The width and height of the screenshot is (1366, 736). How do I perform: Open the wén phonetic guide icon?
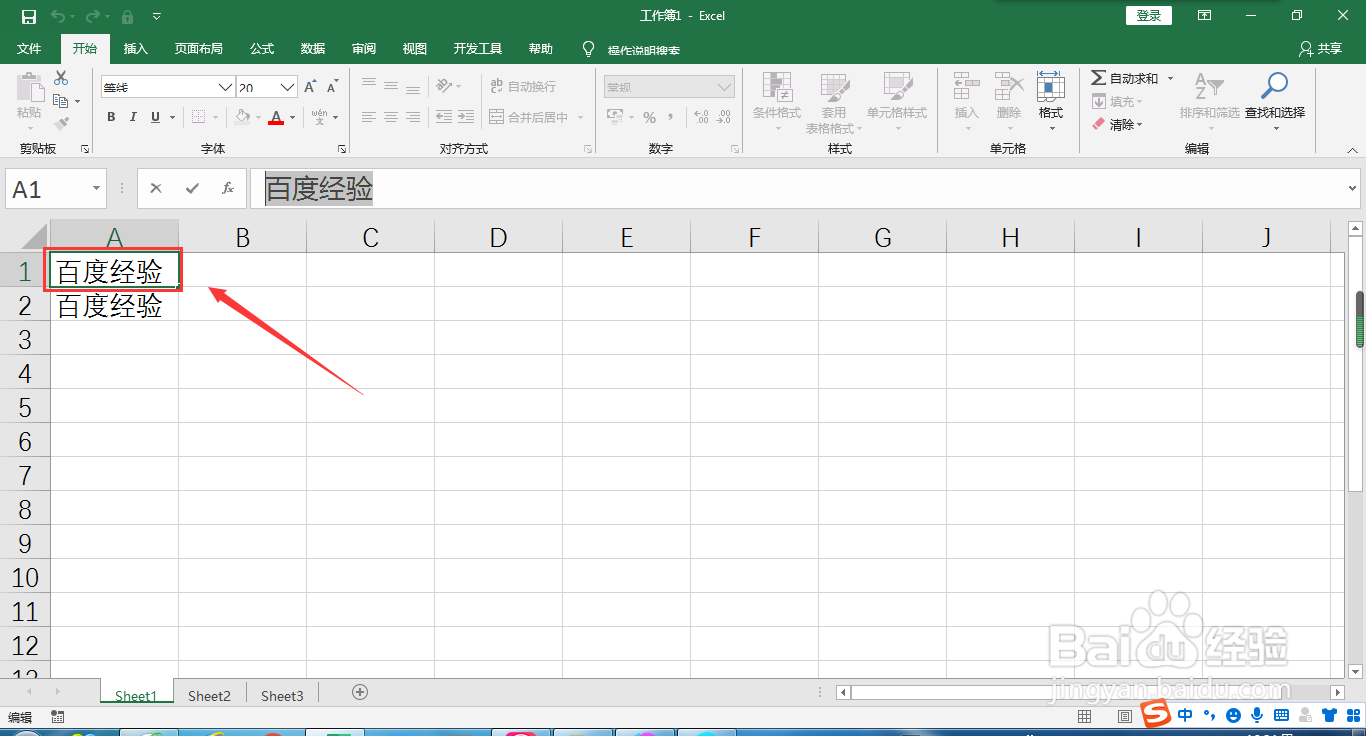coord(319,117)
